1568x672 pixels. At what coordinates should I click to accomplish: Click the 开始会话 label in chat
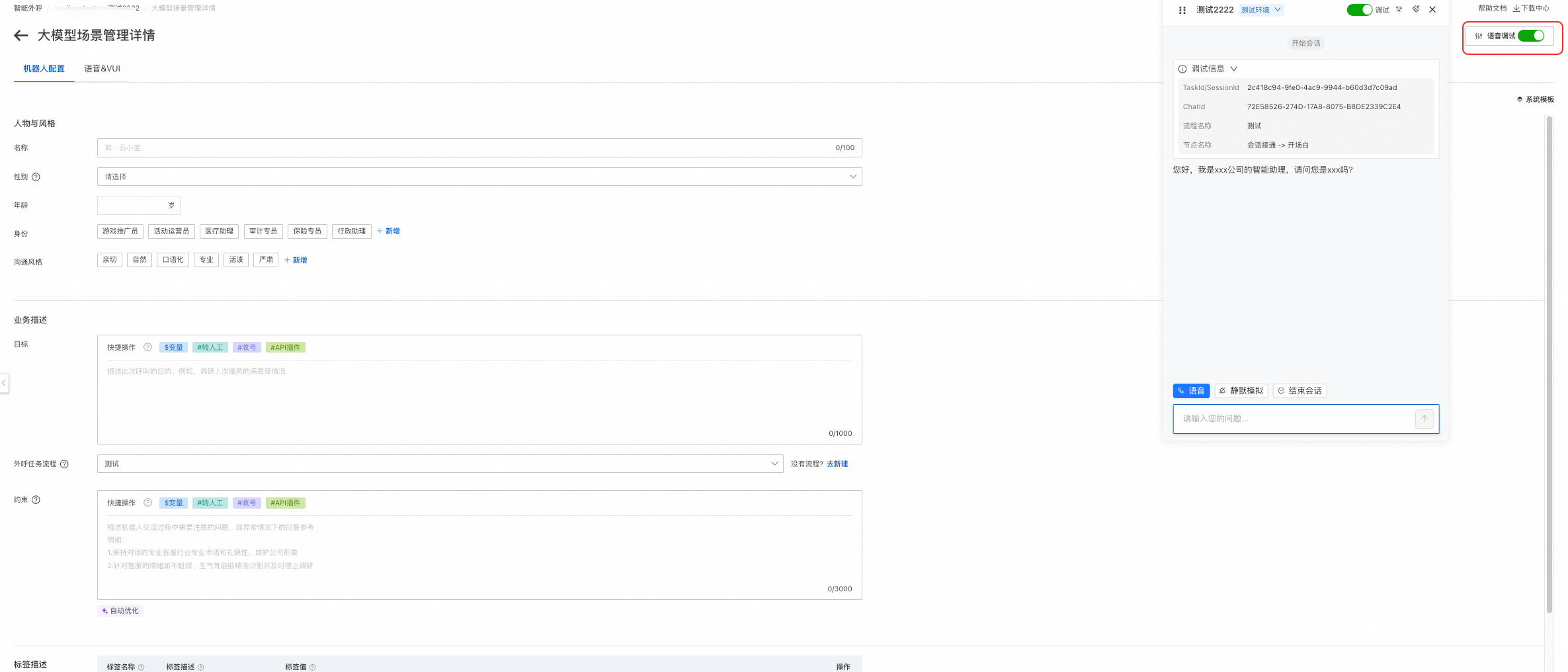coord(1306,43)
